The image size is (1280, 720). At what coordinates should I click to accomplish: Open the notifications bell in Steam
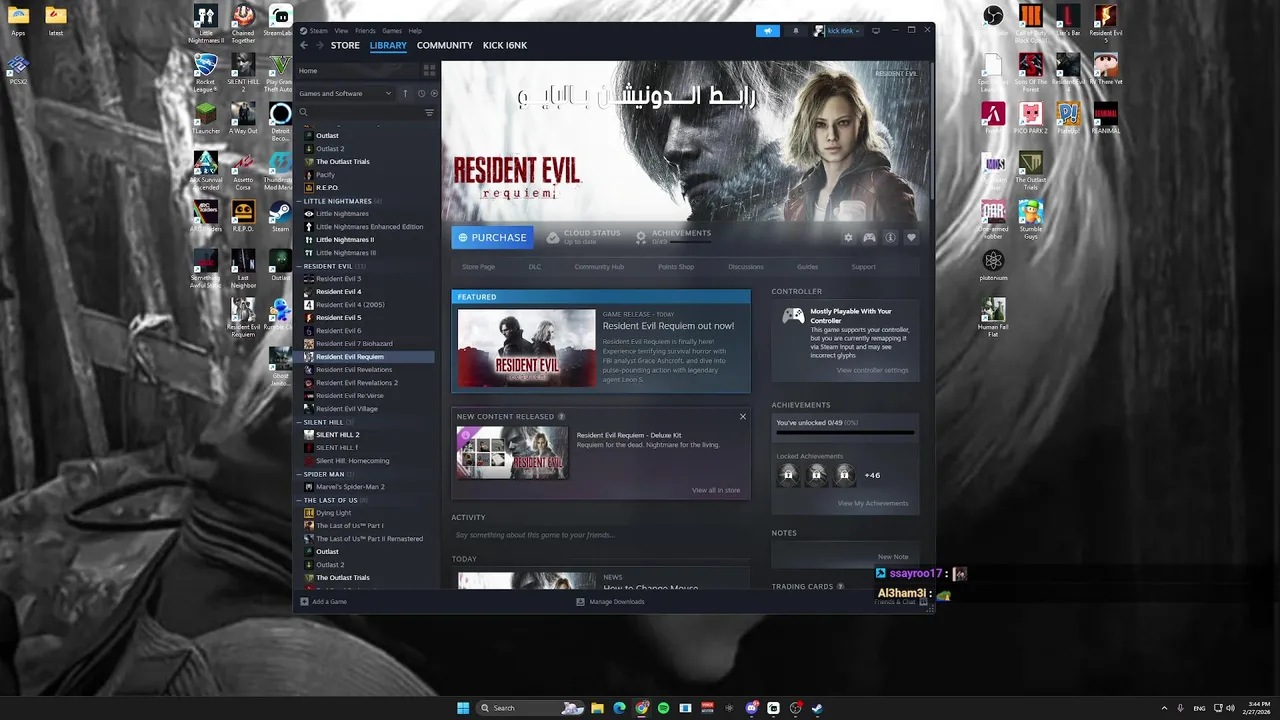click(796, 31)
